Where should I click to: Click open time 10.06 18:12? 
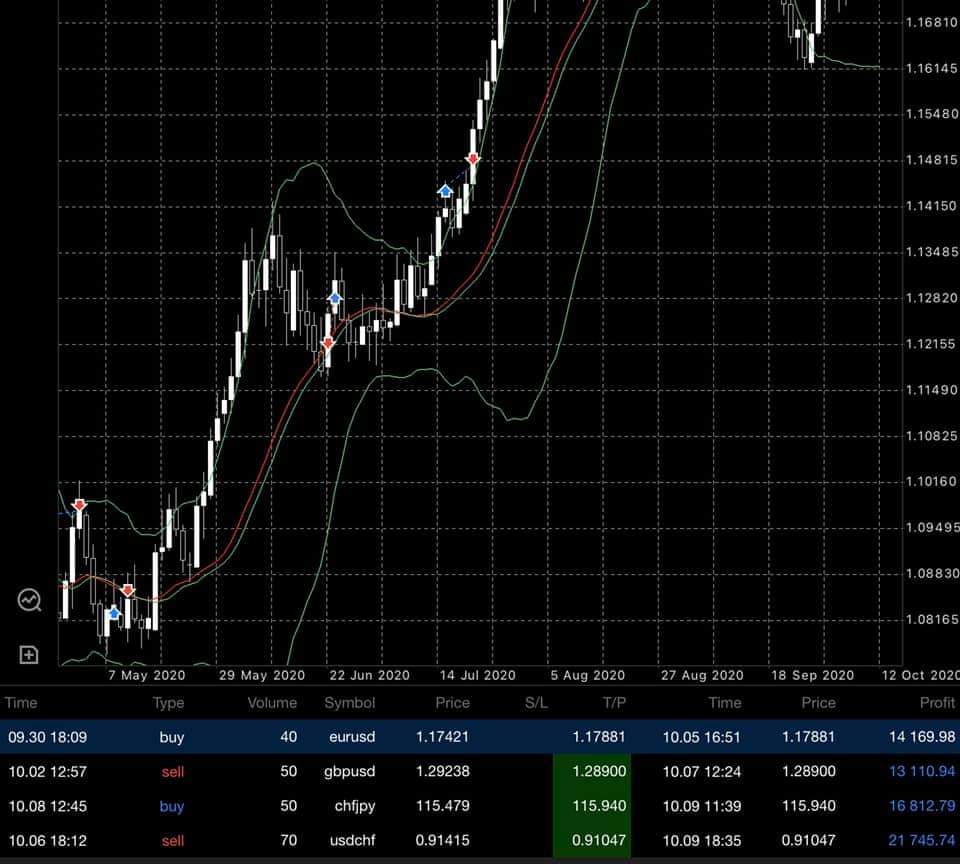(47, 840)
